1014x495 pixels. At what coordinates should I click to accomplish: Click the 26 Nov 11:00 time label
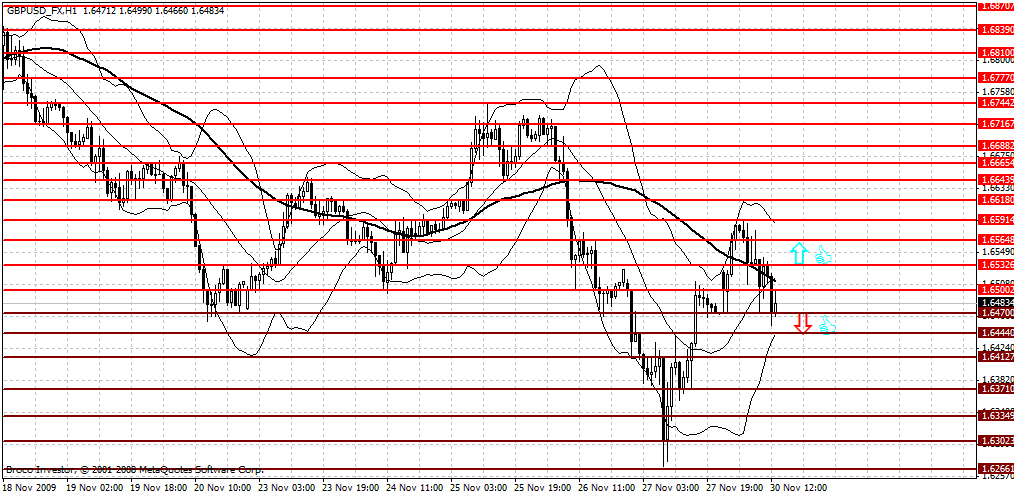point(607,487)
